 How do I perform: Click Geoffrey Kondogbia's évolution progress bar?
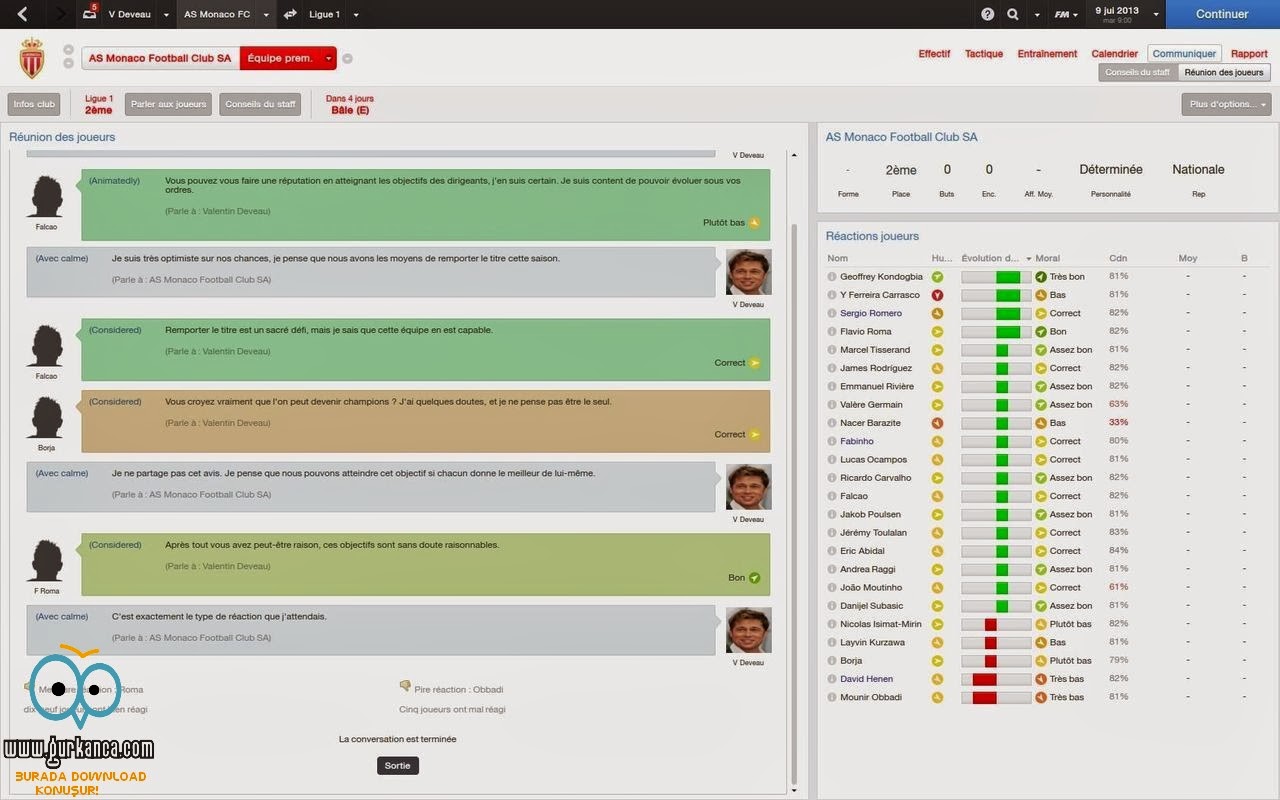coord(995,277)
